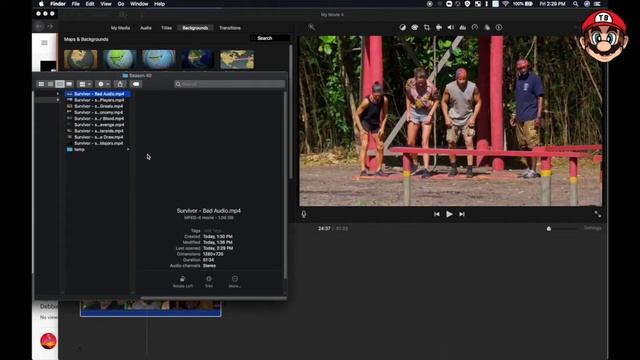This screenshot has height=360, width=640.
Task: Select first globe map background thumbnail
Action: pyautogui.click(x=81, y=60)
